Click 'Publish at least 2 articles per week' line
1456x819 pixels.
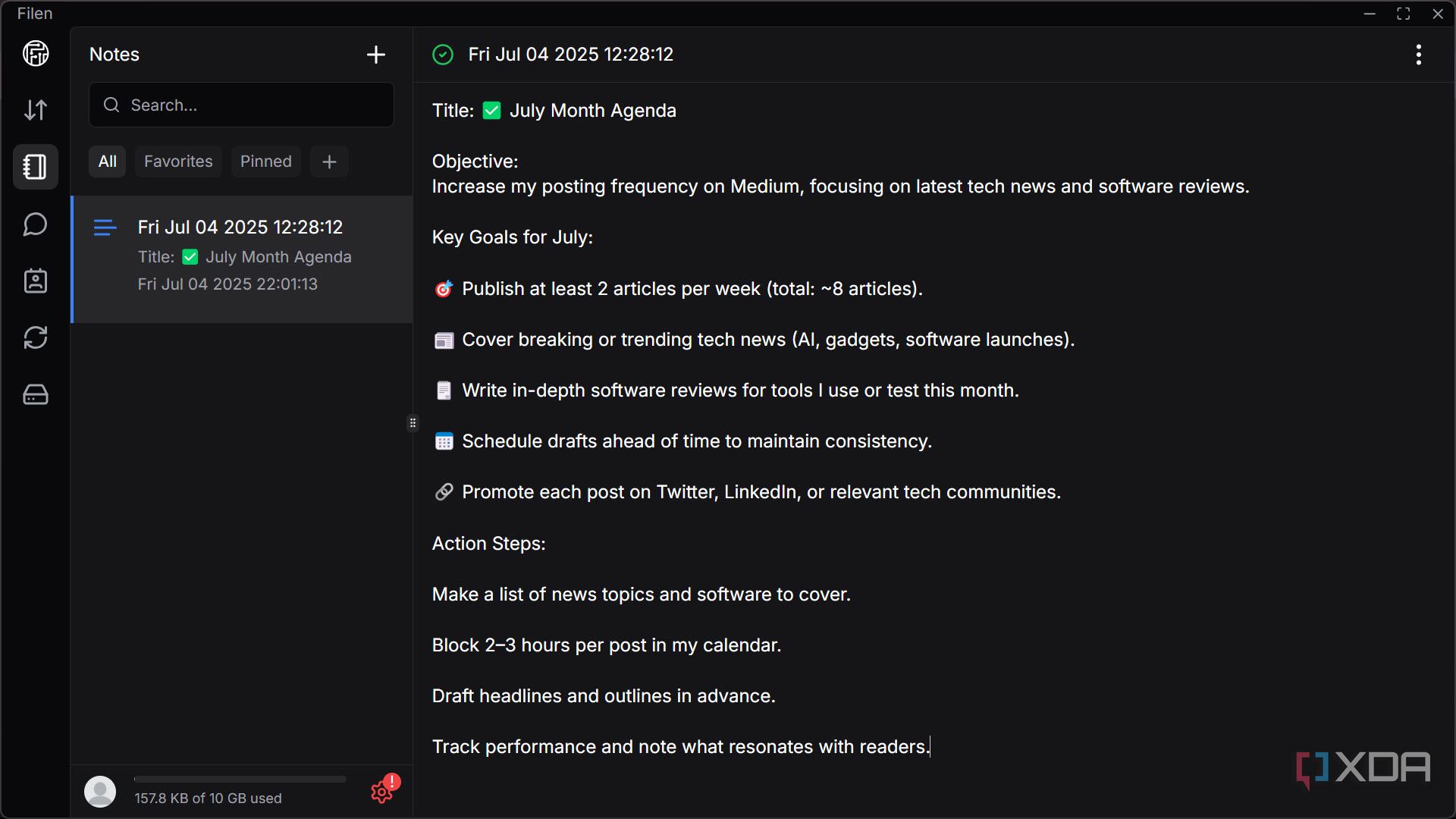pyautogui.click(x=678, y=289)
